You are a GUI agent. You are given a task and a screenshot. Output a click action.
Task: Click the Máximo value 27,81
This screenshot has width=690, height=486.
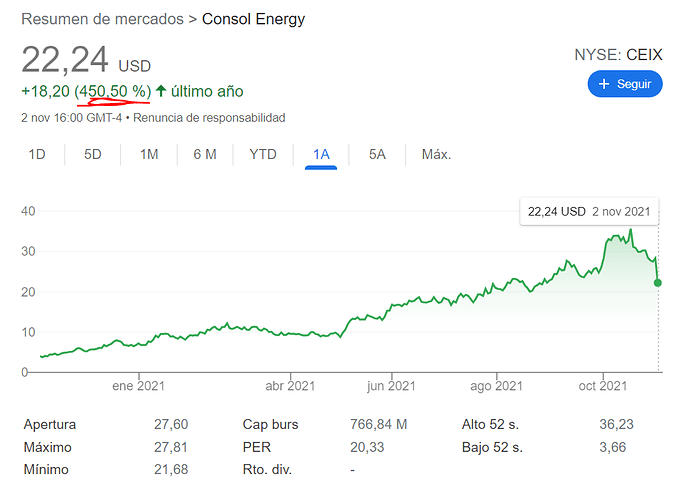[x=171, y=447]
